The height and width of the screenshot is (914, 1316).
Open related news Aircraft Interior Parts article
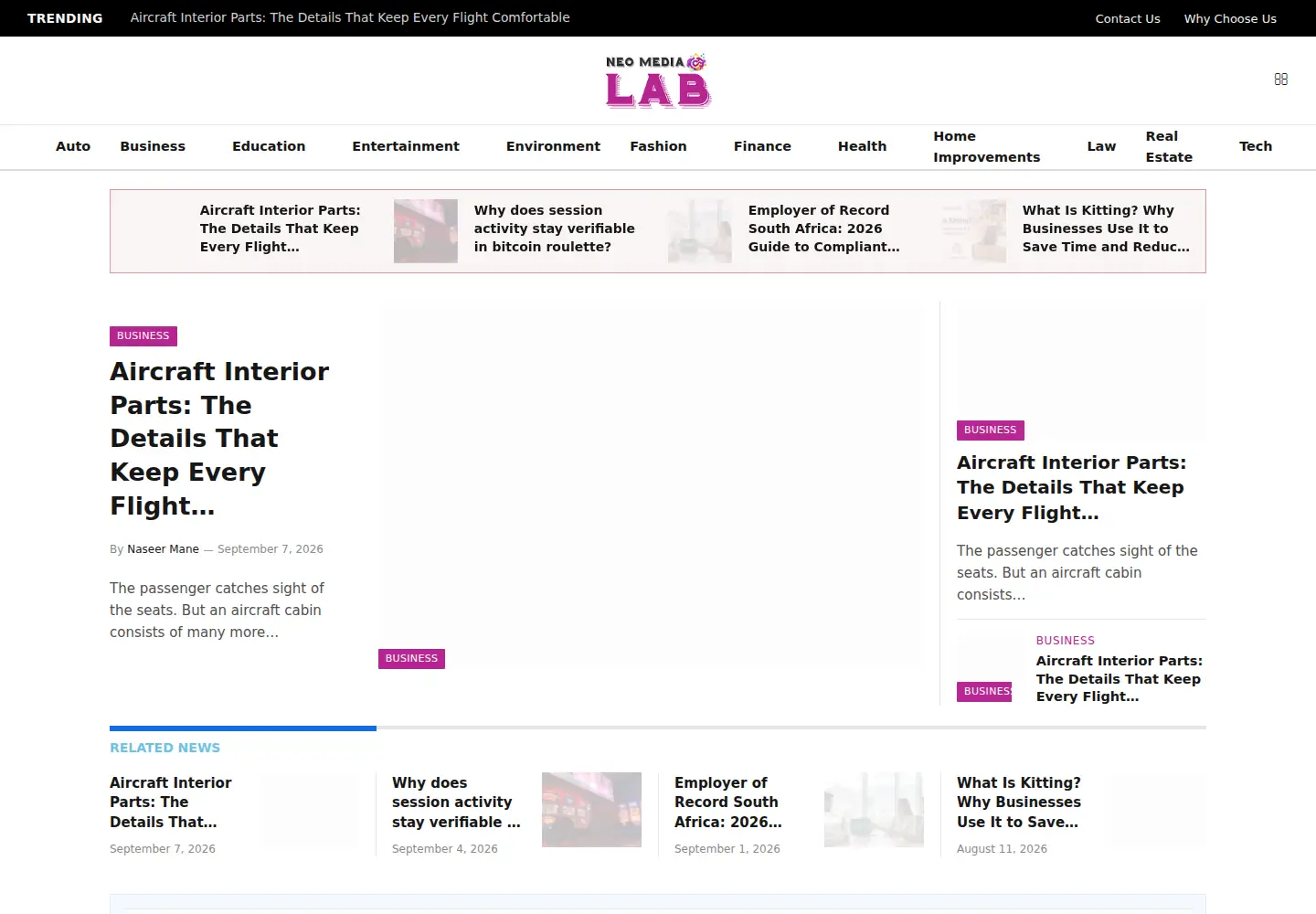click(x=171, y=802)
